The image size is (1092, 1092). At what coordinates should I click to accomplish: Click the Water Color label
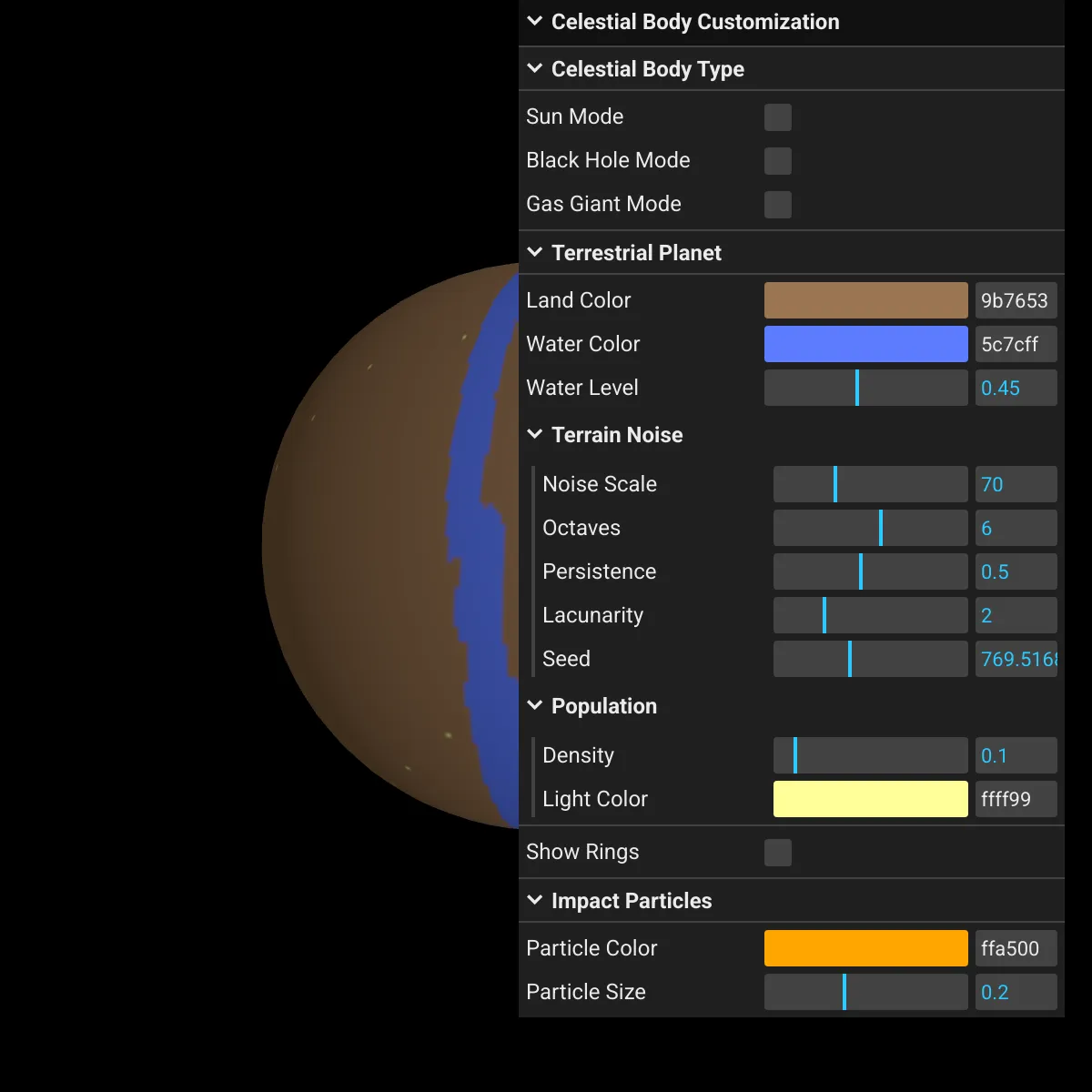(583, 344)
